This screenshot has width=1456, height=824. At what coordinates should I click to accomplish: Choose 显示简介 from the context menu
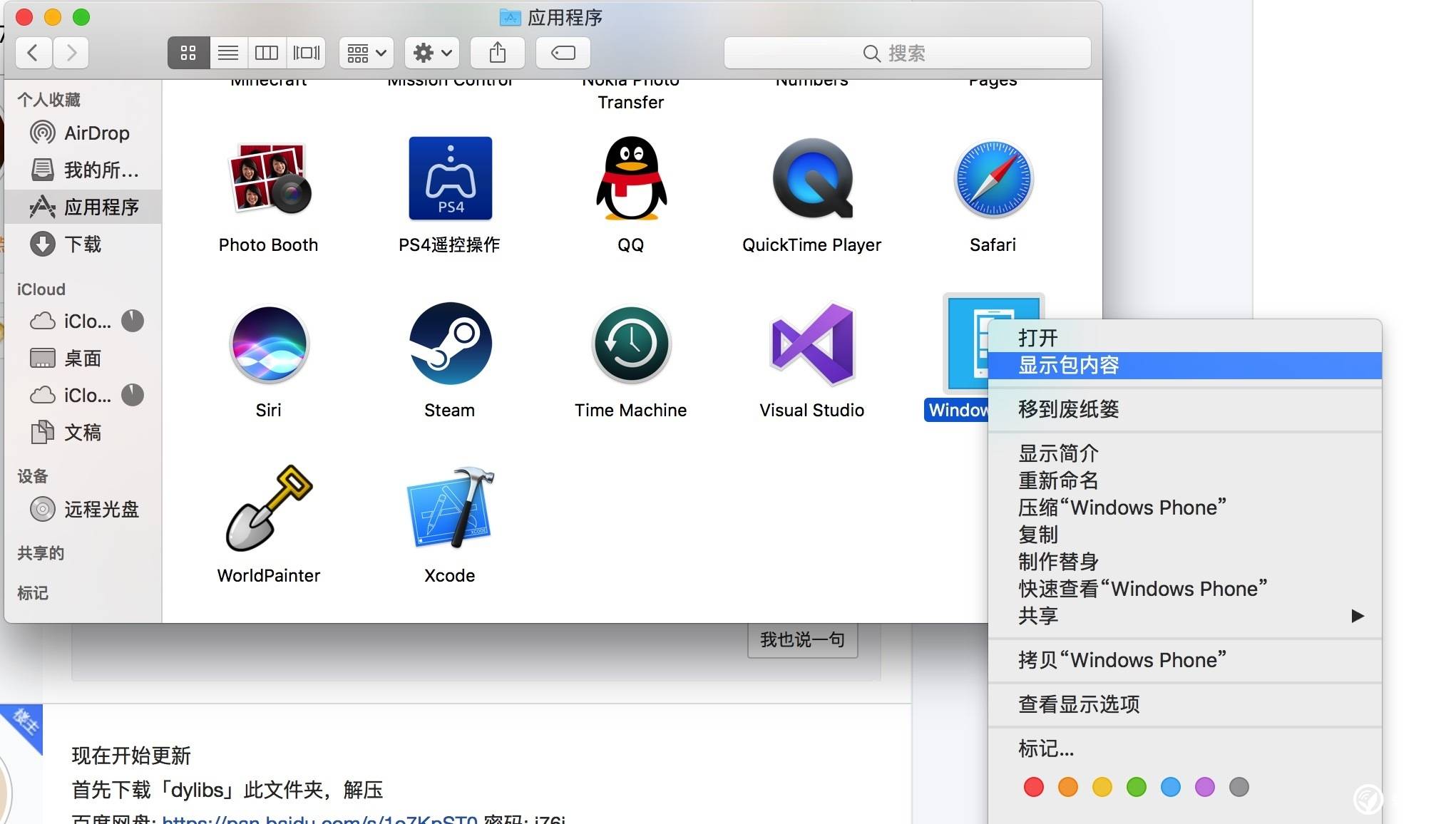[1185, 453]
